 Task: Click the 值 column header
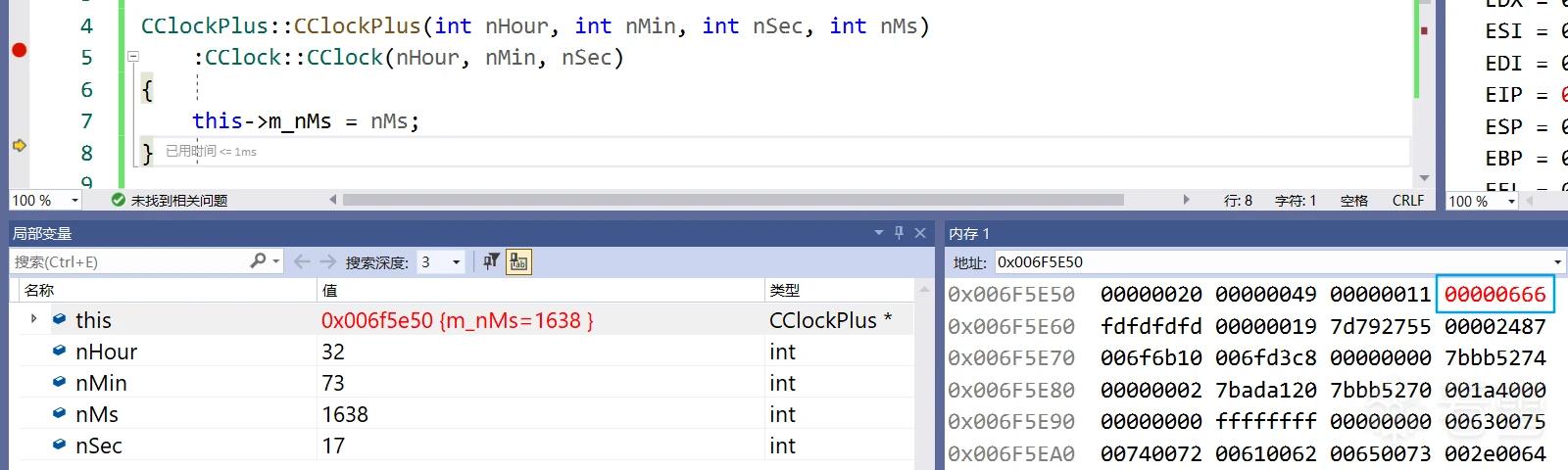pyautogui.click(x=329, y=290)
